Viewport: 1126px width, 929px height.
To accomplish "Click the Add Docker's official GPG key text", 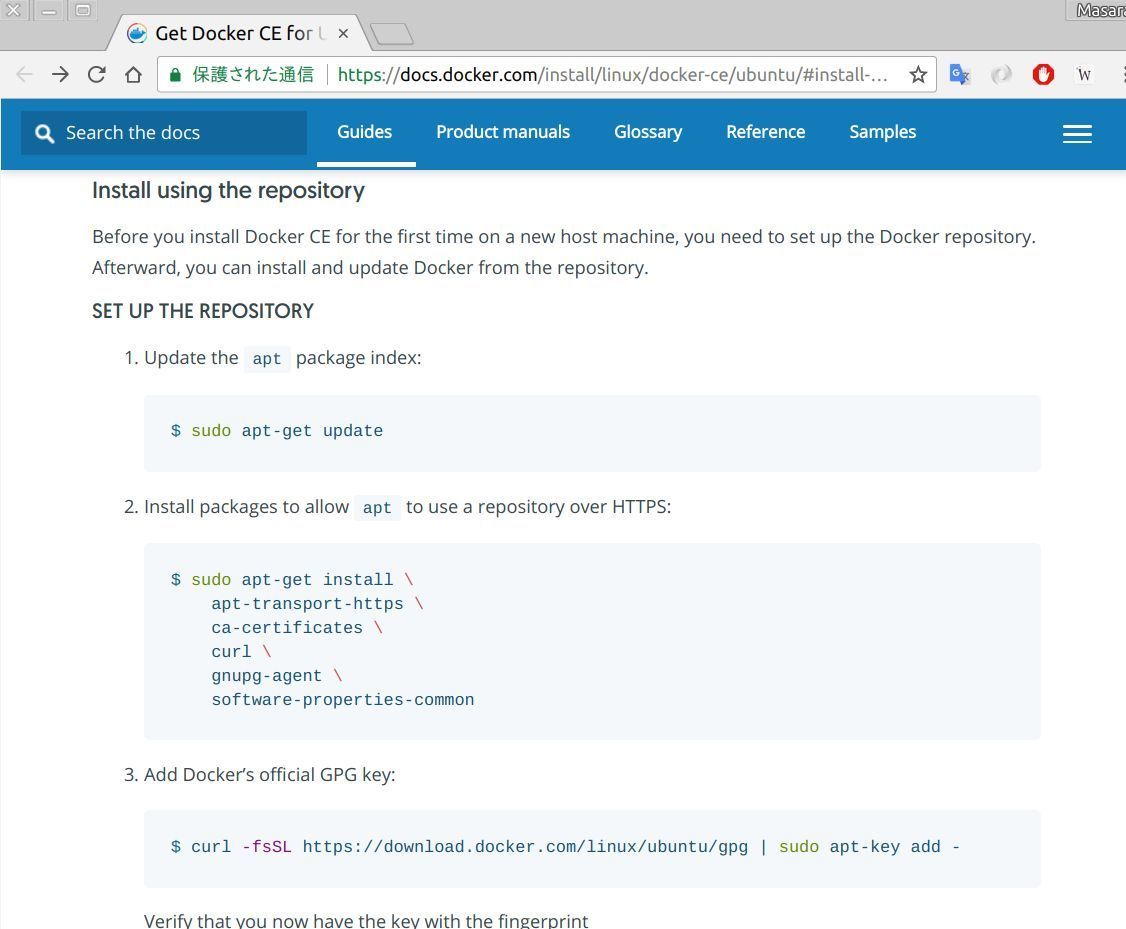I will pos(269,775).
